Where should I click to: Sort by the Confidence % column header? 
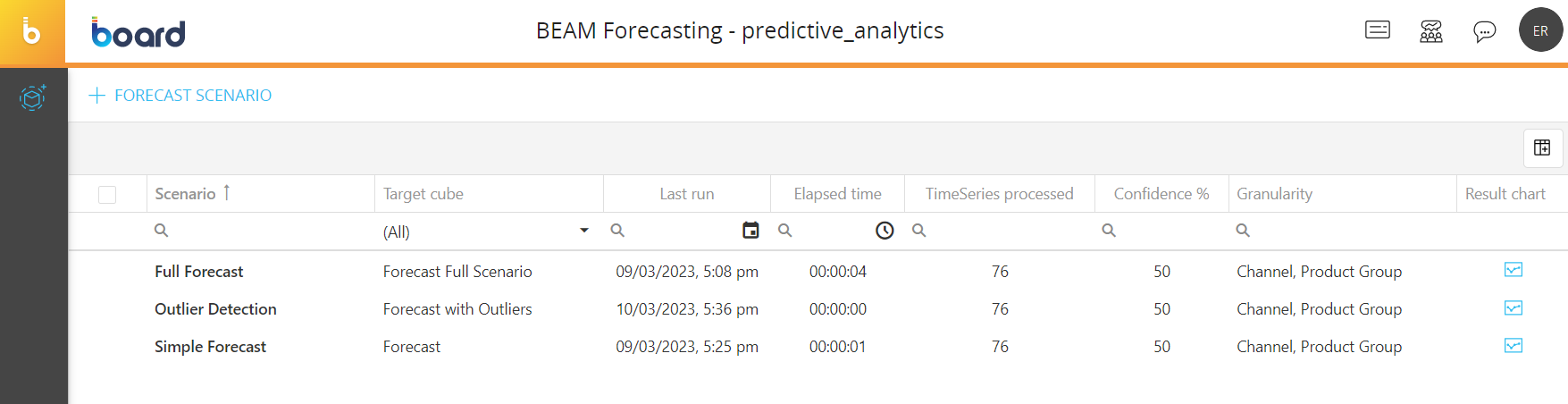[1161, 194]
